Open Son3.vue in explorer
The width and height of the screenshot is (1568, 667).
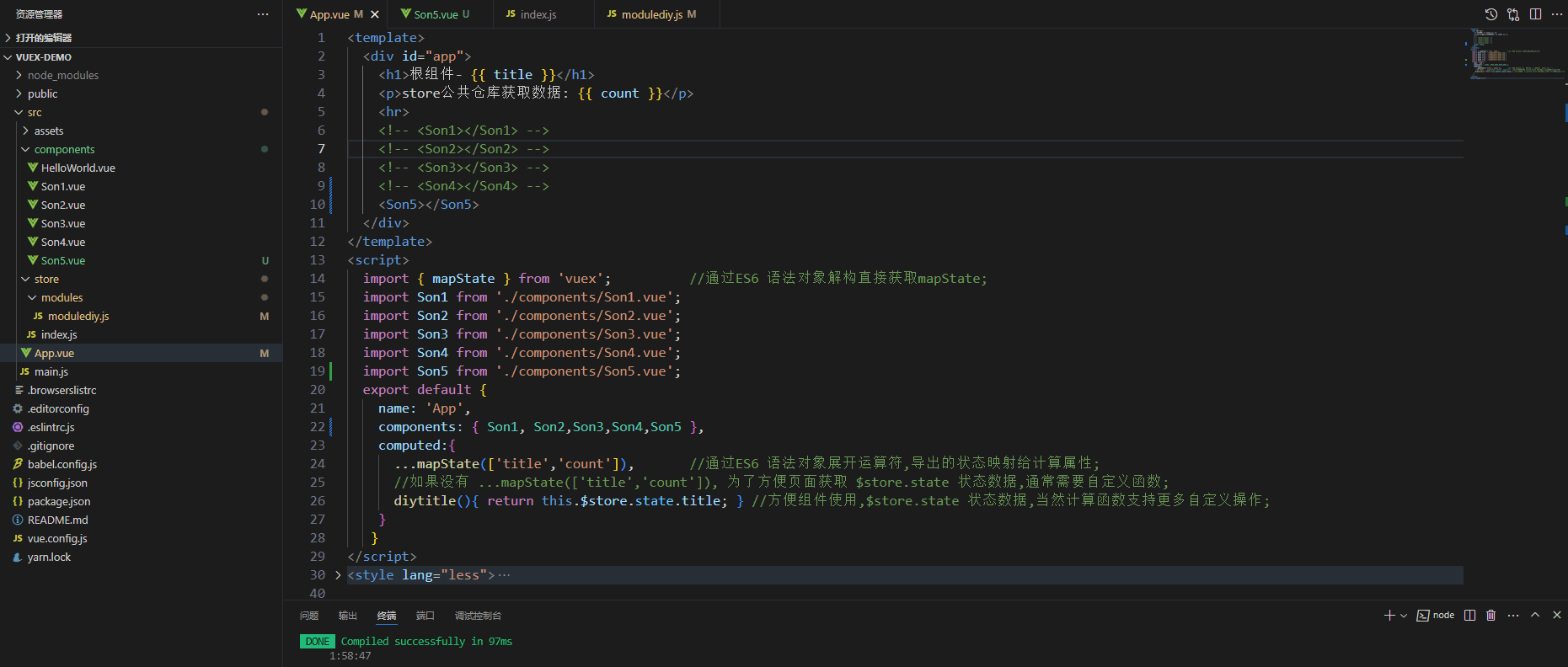click(141, 223)
